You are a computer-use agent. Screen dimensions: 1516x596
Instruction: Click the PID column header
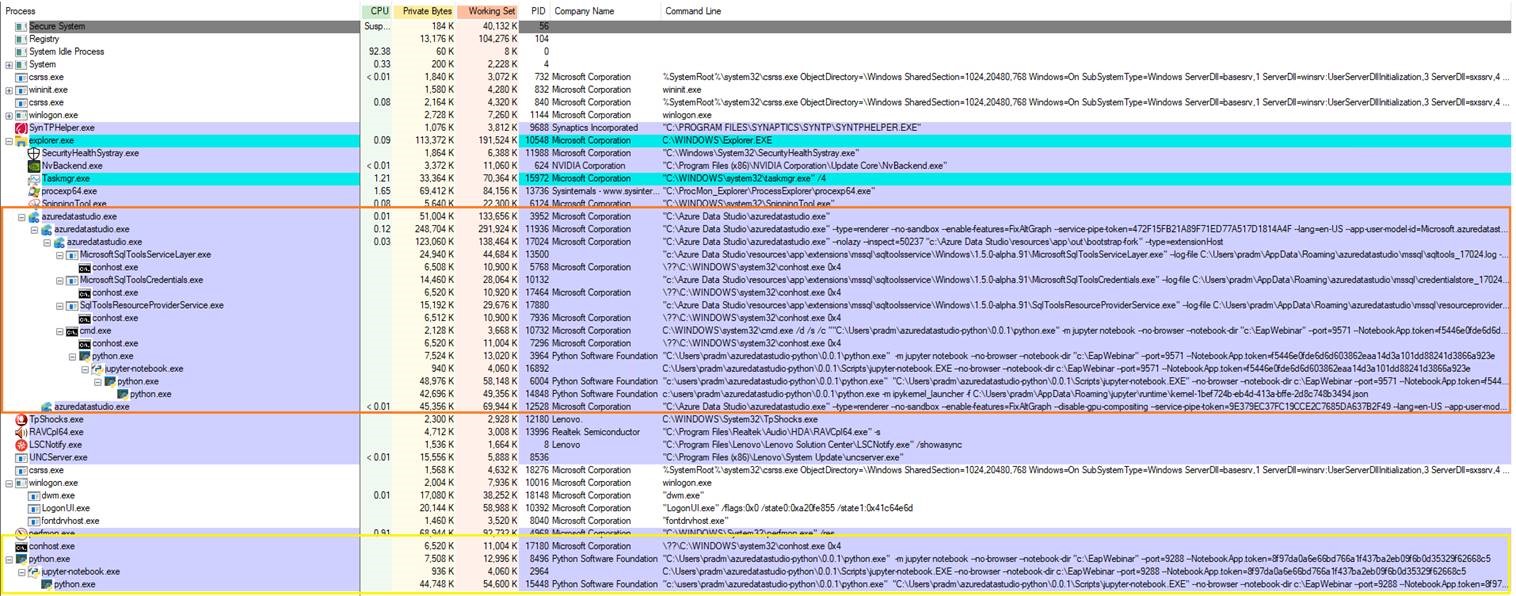point(537,10)
